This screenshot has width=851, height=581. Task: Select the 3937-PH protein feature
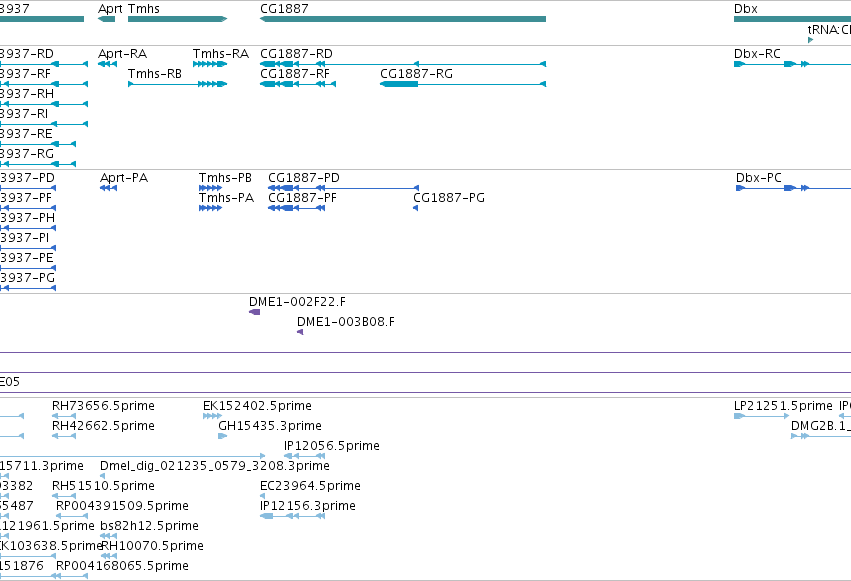click(x=28, y=228)
